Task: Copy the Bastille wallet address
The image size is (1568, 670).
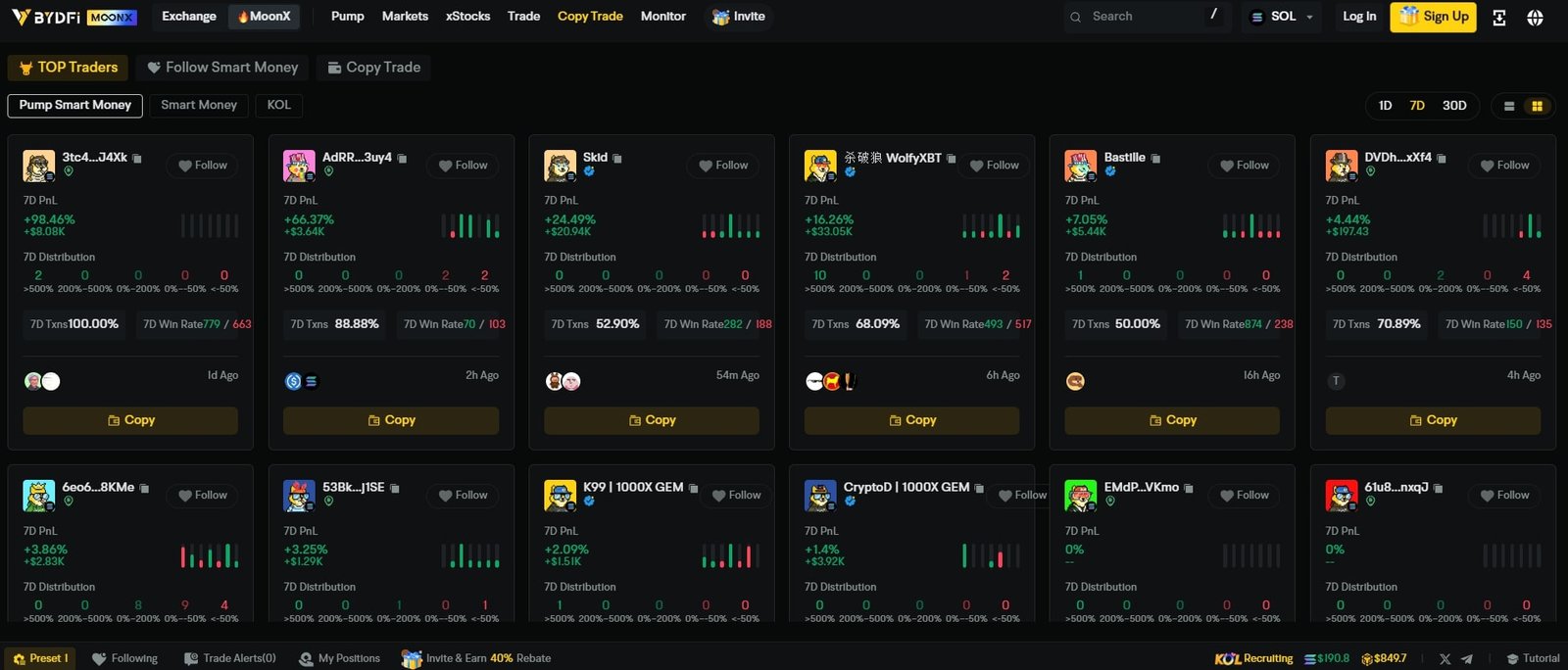Action: 1155,159
